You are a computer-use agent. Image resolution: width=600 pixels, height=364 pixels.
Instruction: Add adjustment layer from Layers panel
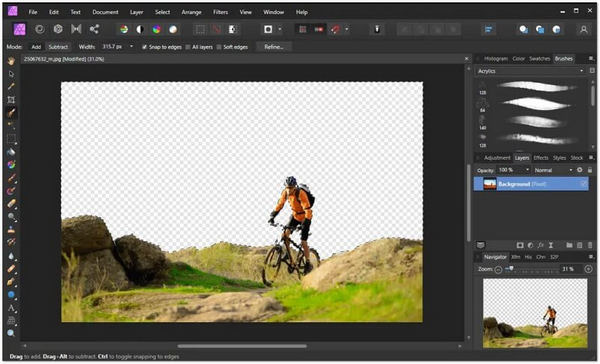point(530,245)
